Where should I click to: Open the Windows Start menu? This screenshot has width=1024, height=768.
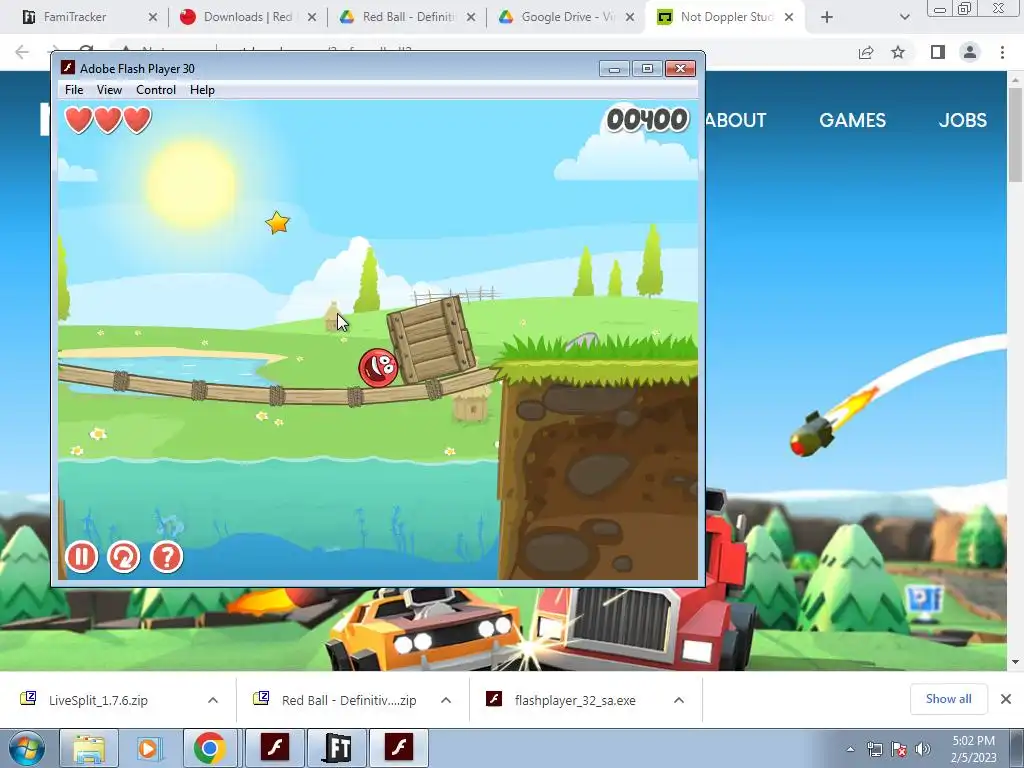click(x=26, y=748)
